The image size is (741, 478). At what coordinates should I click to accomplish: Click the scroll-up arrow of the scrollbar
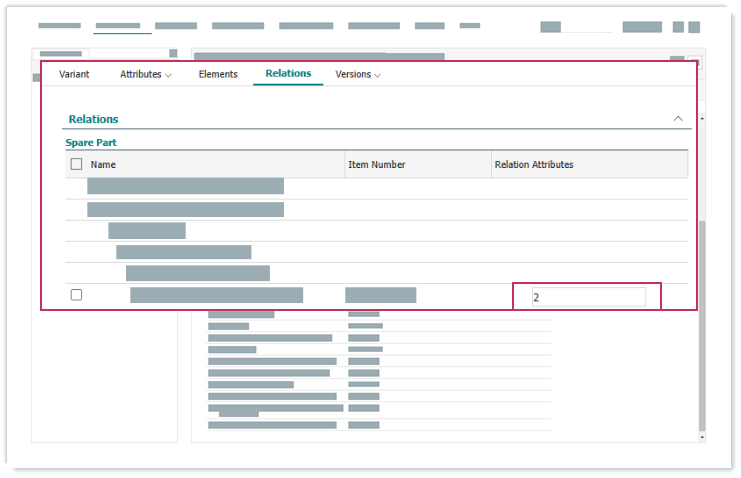701,118
